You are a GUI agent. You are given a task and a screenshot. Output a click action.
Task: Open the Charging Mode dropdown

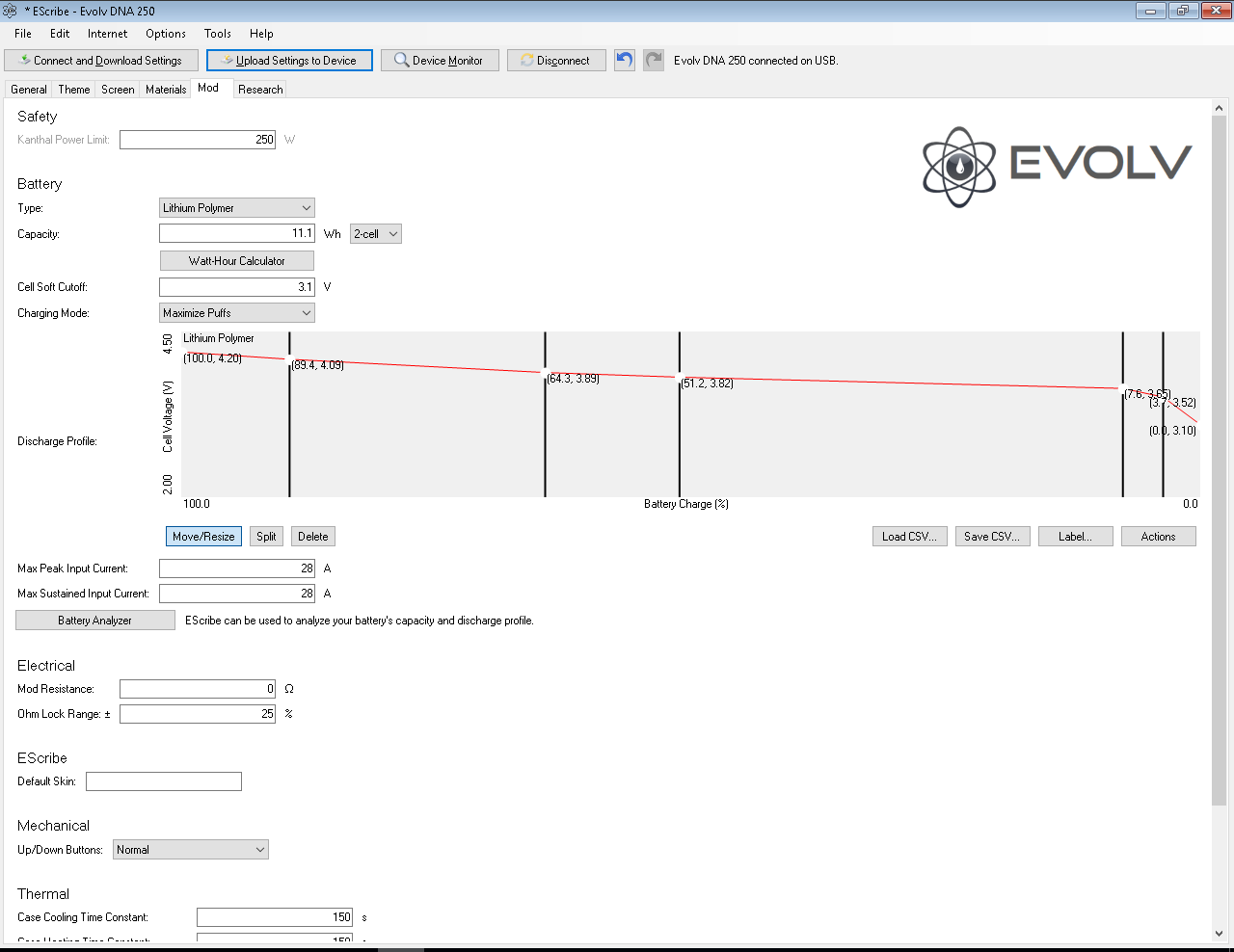(236, 313)
